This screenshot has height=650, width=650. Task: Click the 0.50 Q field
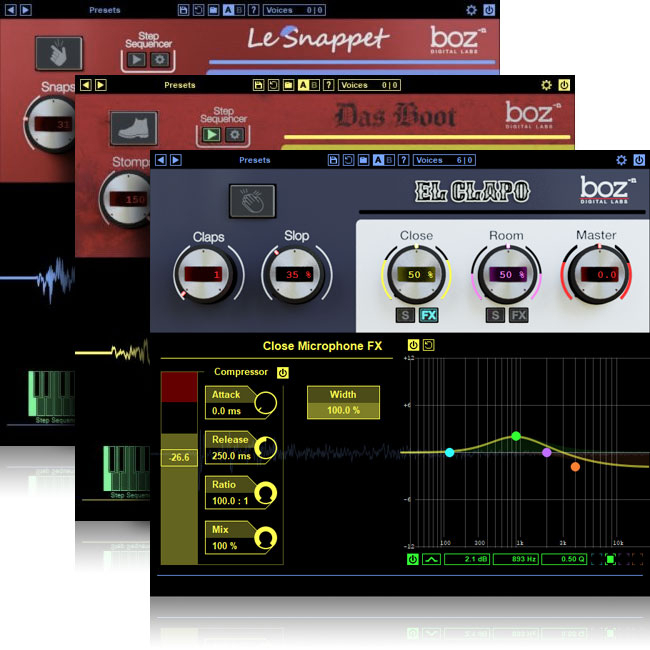tap(564, 559)
